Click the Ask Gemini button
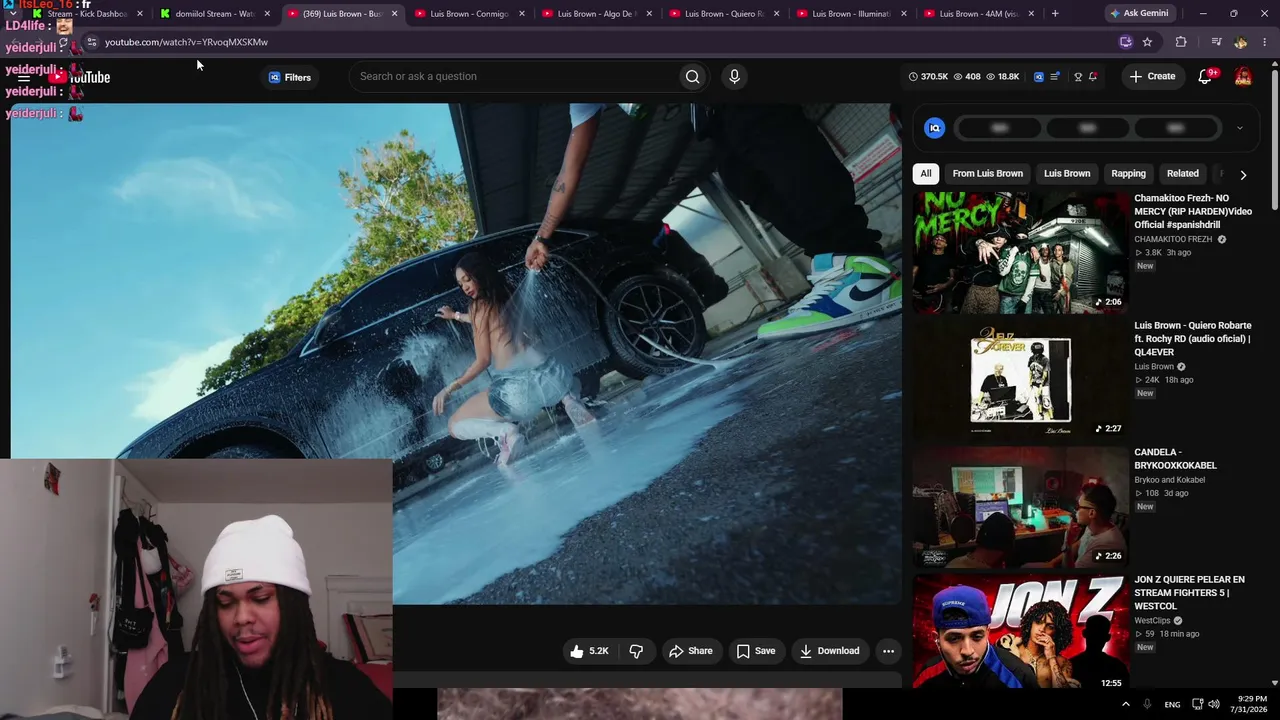Image resolution: width=1280 pixels, height=720 pixels. coord(1138,14)
